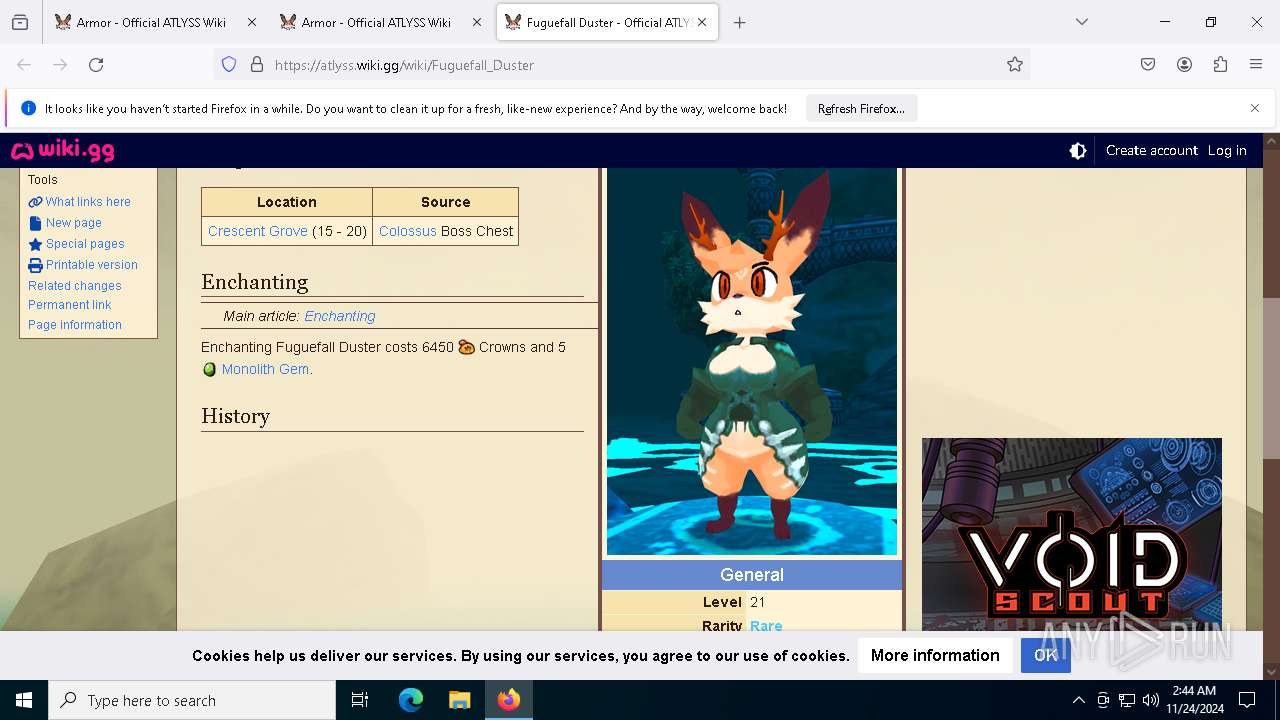Open the extensions panel

pyautogui.click(x=1220, y=64)
